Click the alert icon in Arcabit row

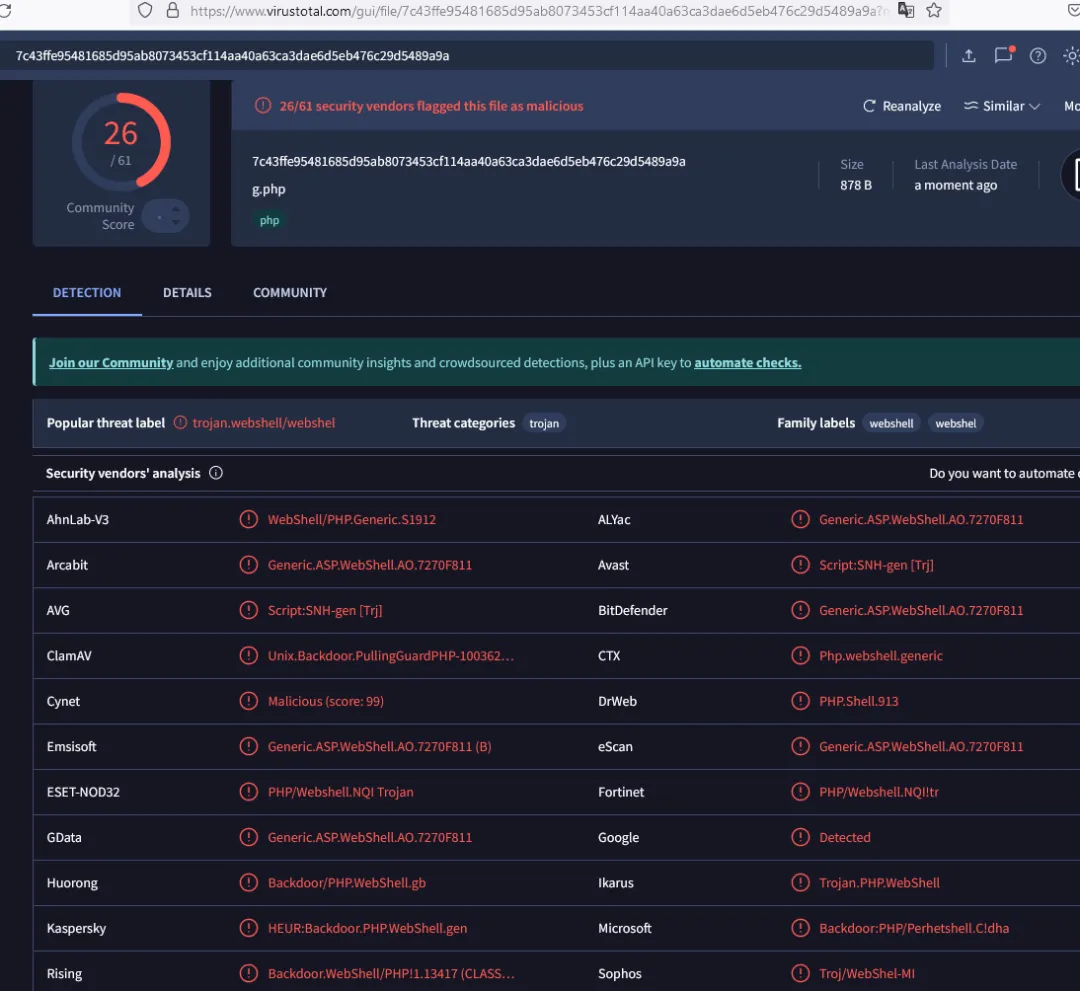click(249, 565)
